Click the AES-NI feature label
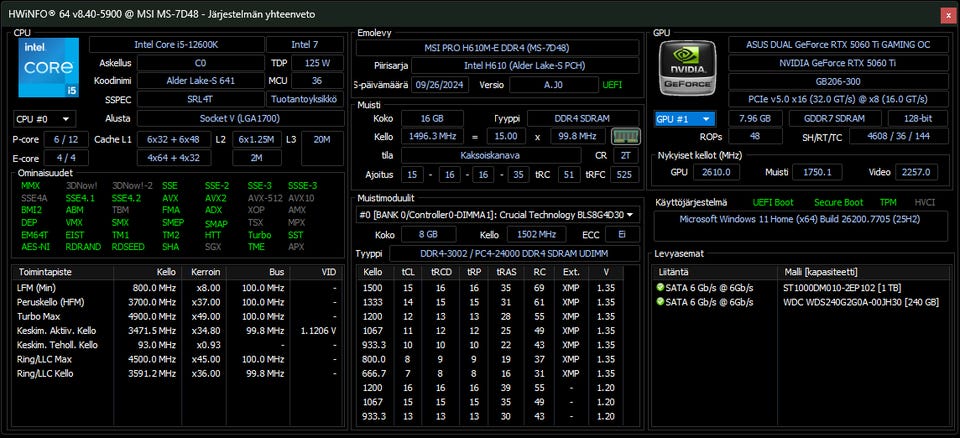 34,247
